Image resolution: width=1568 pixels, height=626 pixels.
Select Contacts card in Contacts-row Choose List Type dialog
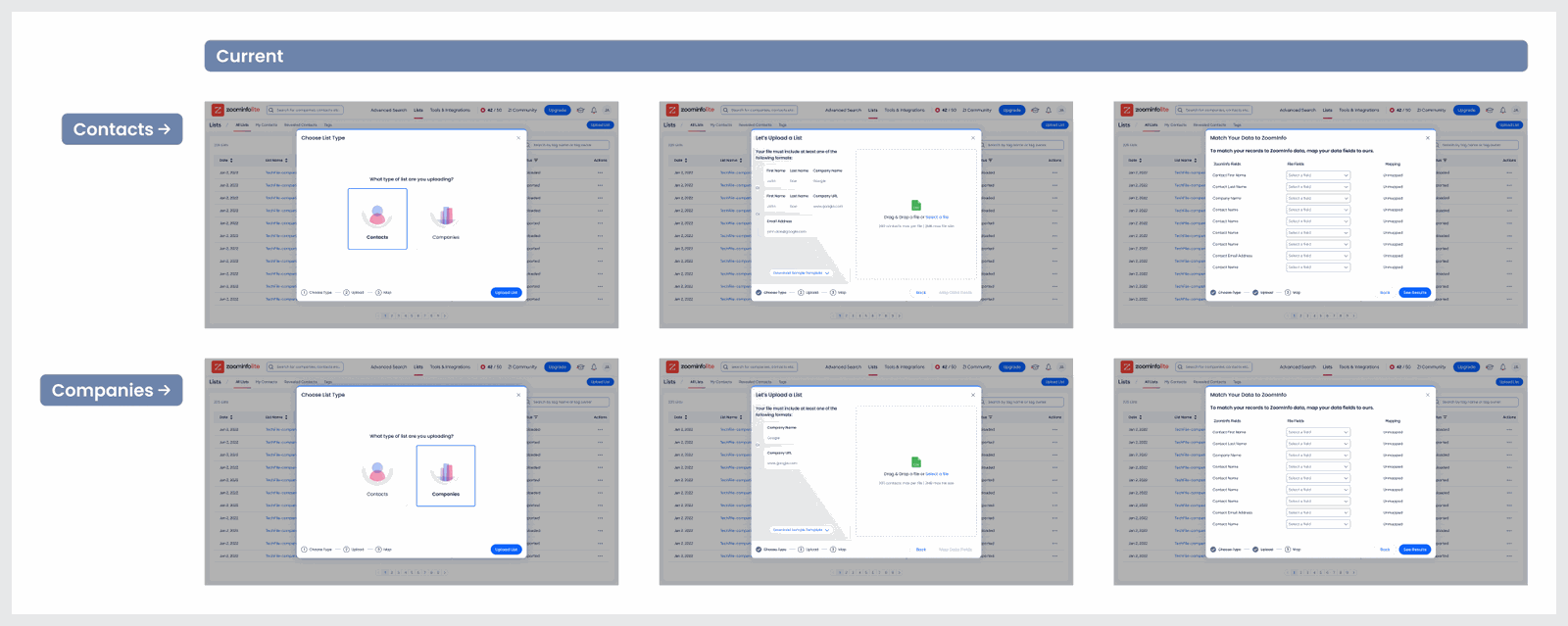pos(377,218)
